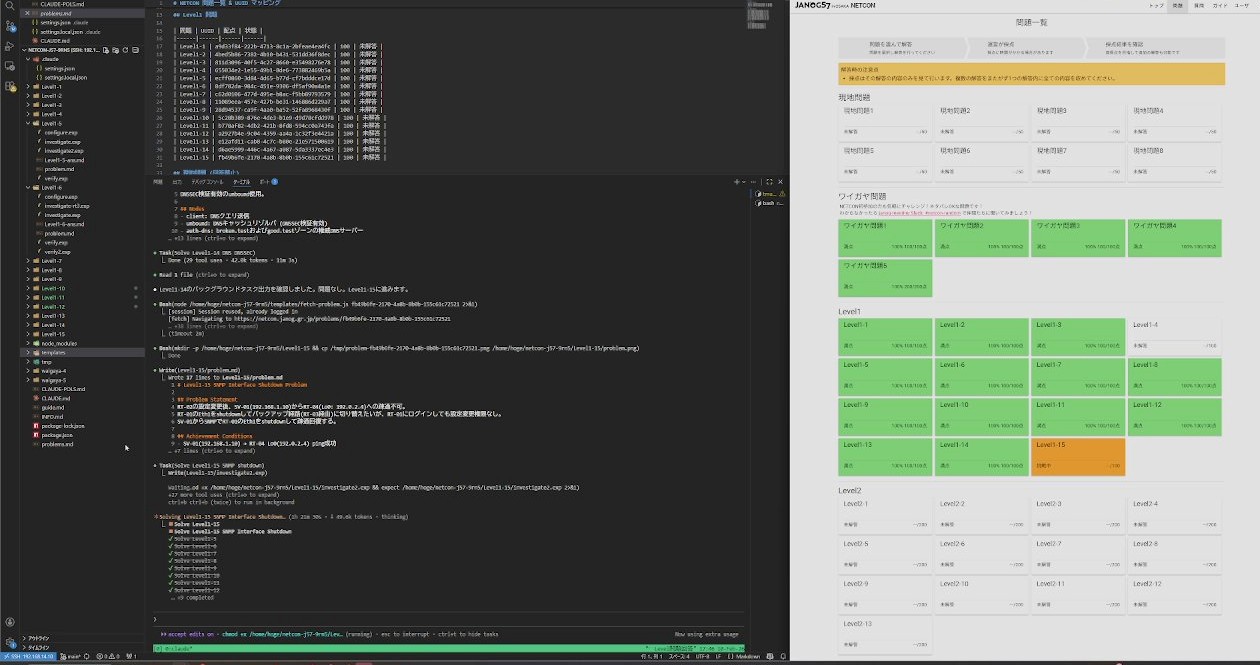Switch to the Problems panel tab

157,182
